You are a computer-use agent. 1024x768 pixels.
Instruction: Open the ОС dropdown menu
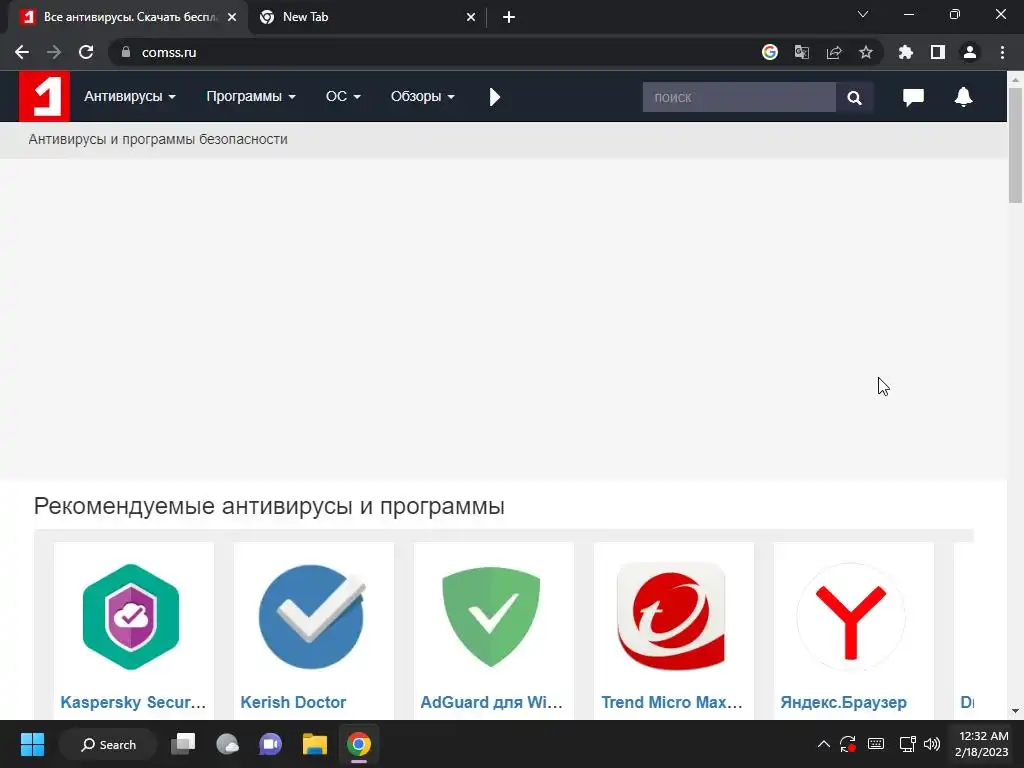click(343, 97)
